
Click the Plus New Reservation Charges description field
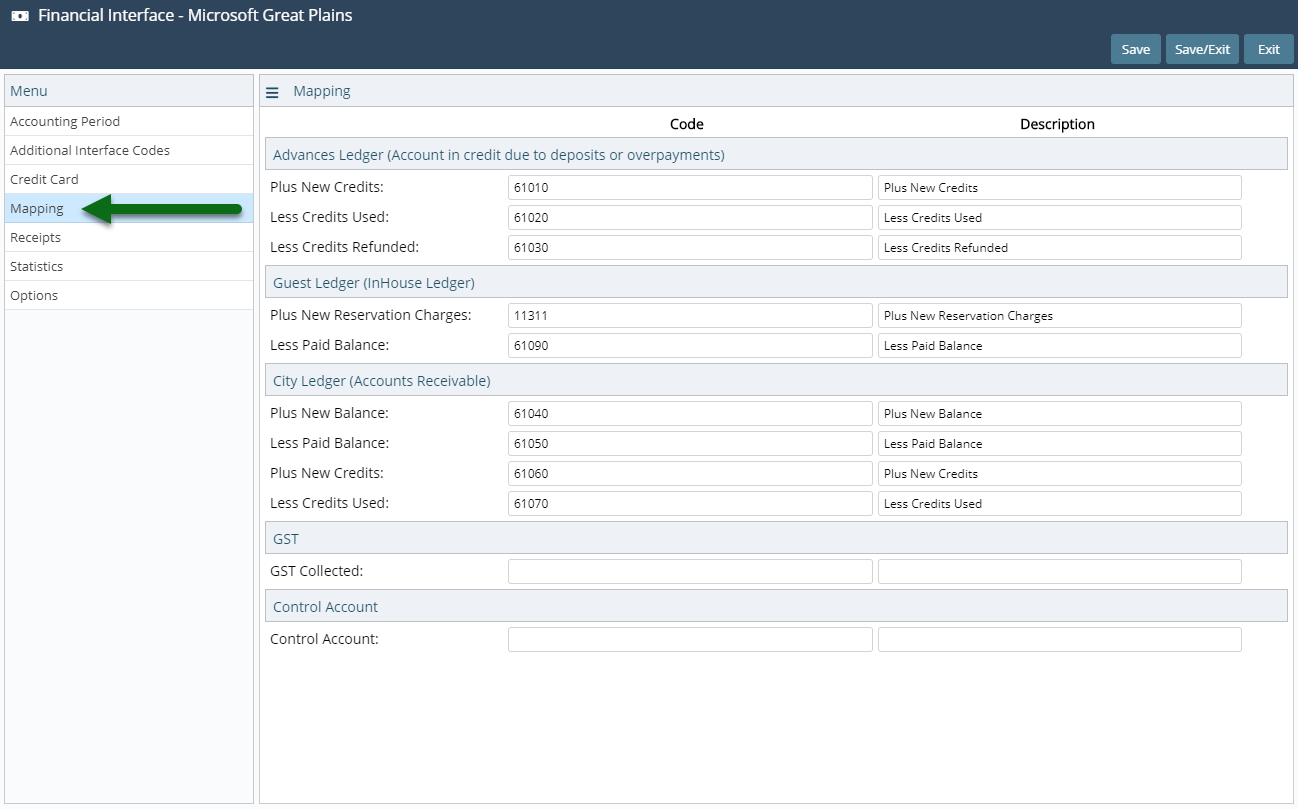tap(1060, 315)
